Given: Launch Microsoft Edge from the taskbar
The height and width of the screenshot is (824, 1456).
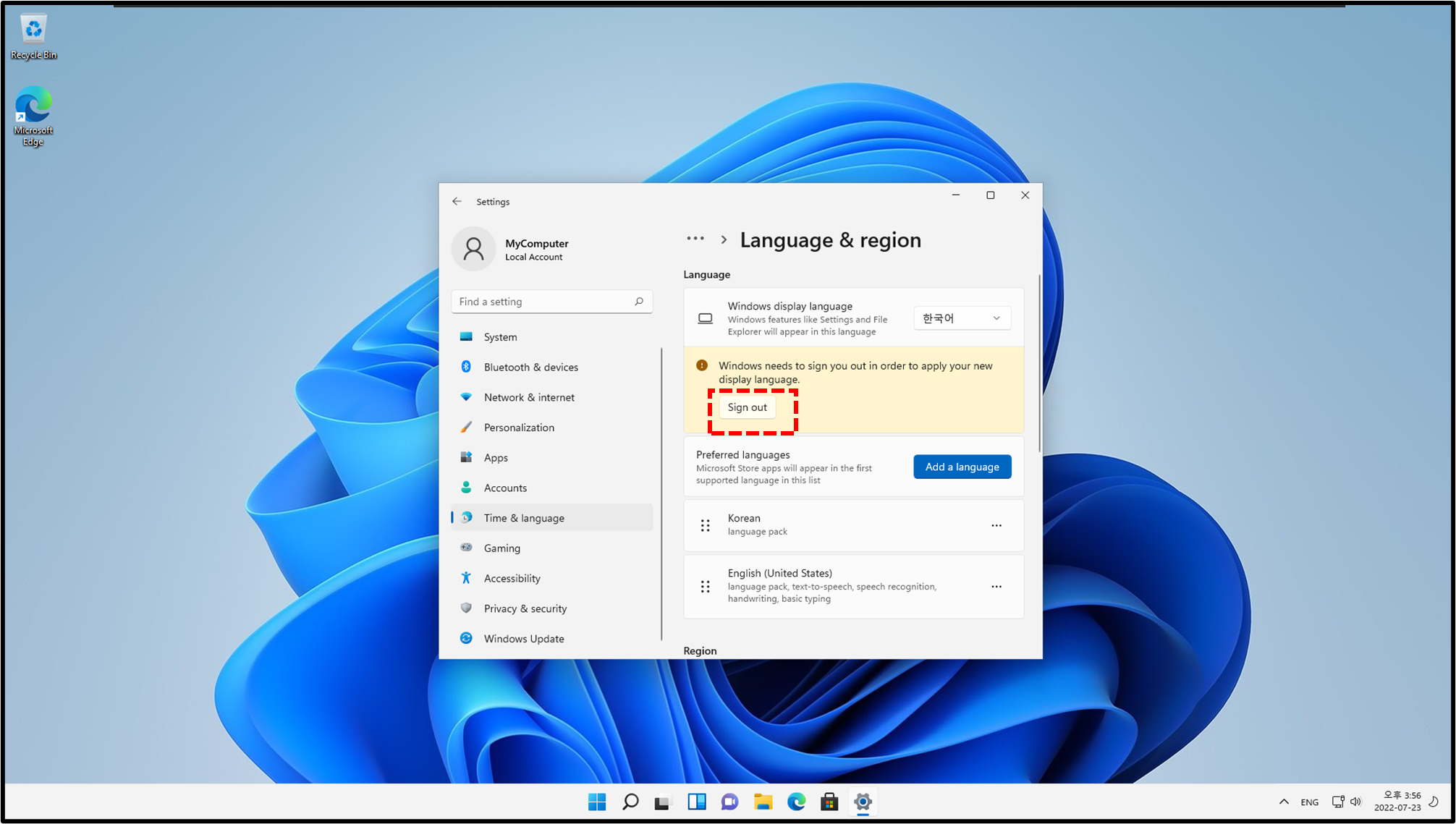Looking at the screenshot, I should [796, 802].
